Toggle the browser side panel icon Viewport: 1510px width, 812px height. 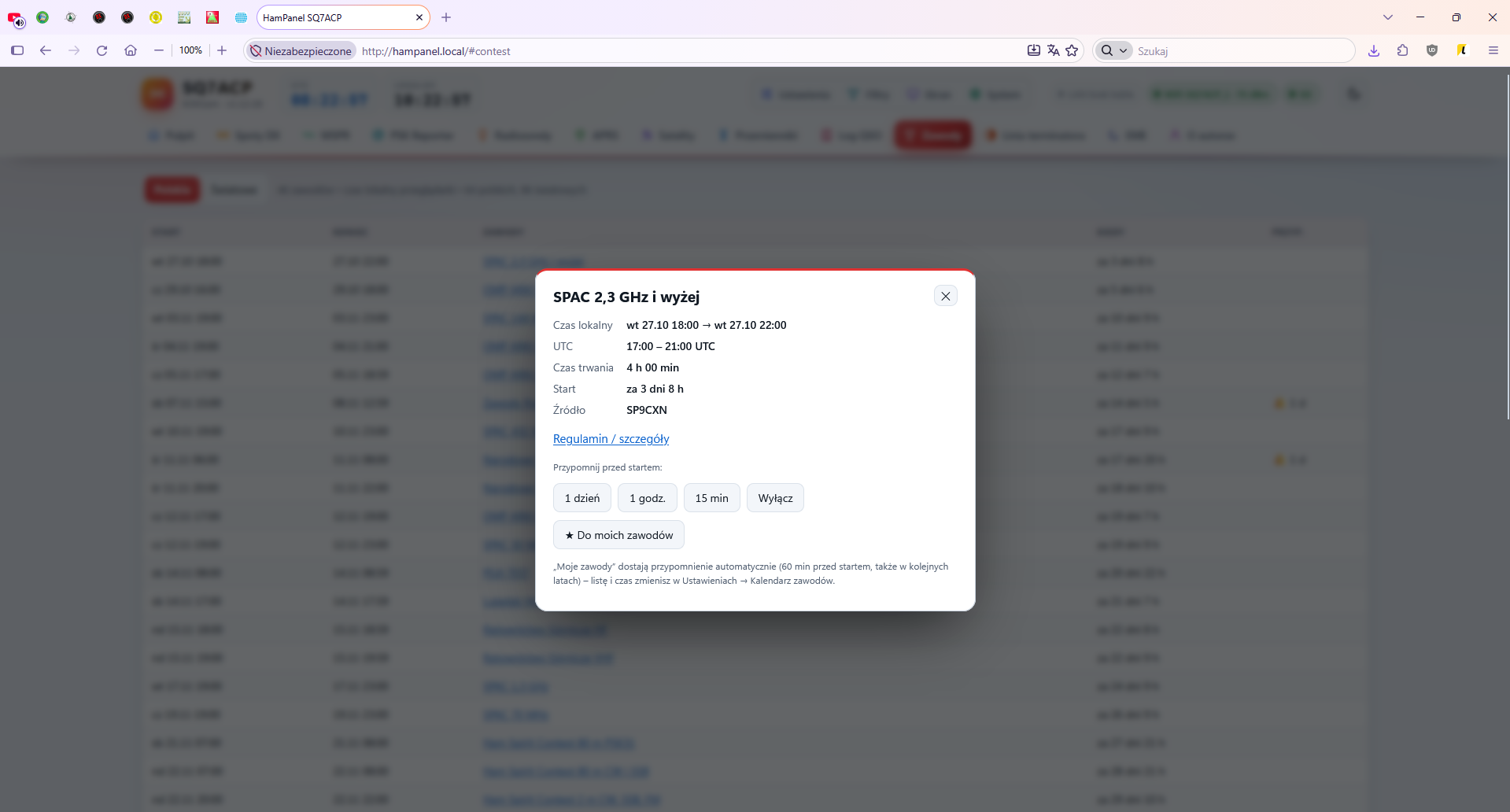pyautogui.click(x=17, y=50)
